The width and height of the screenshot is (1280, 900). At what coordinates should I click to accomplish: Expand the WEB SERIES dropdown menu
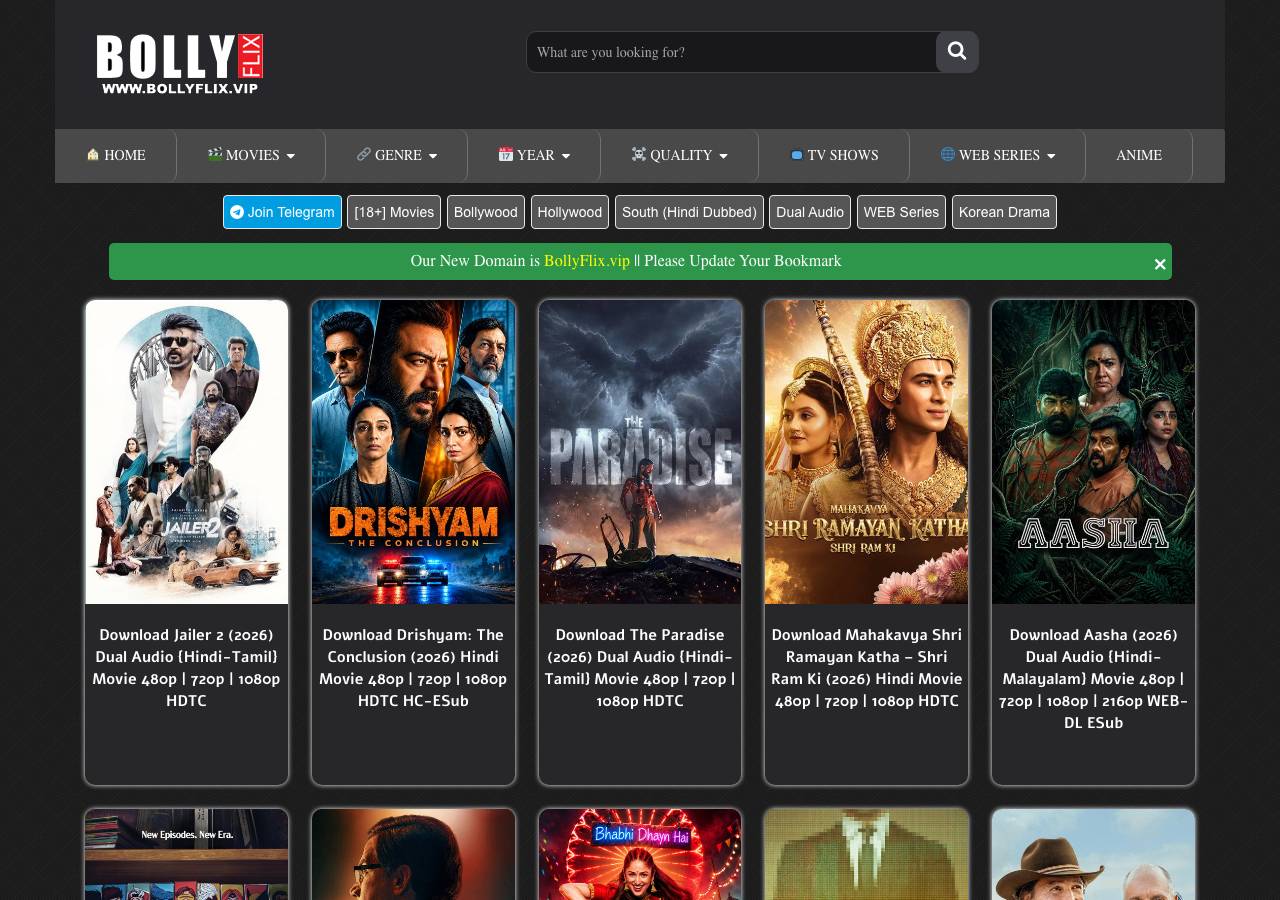tap(998, 156)
